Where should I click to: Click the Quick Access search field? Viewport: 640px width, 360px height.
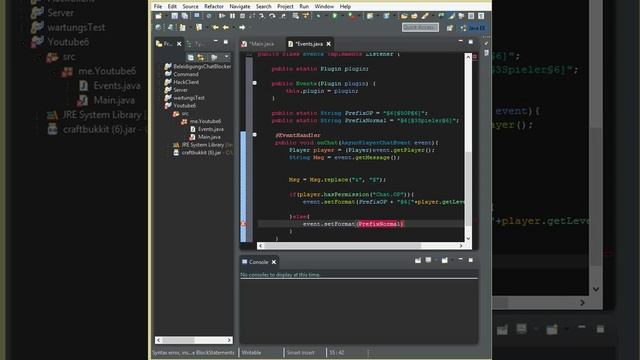point(420,27)
